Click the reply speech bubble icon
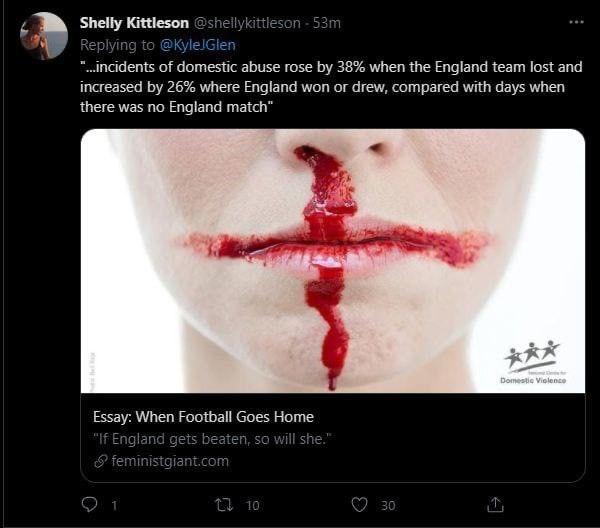The image size is (600, 528). point(90,505)
